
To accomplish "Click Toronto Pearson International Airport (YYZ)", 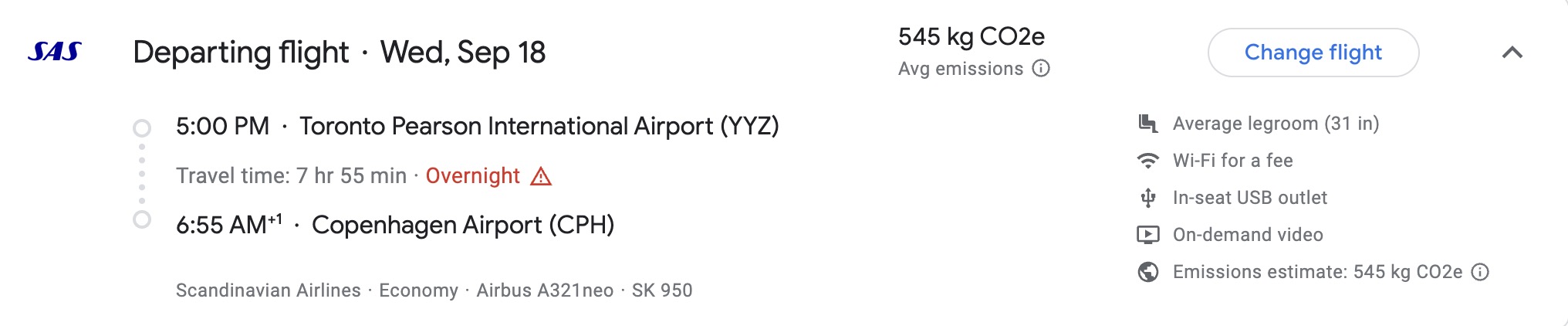I will [539, 126].
